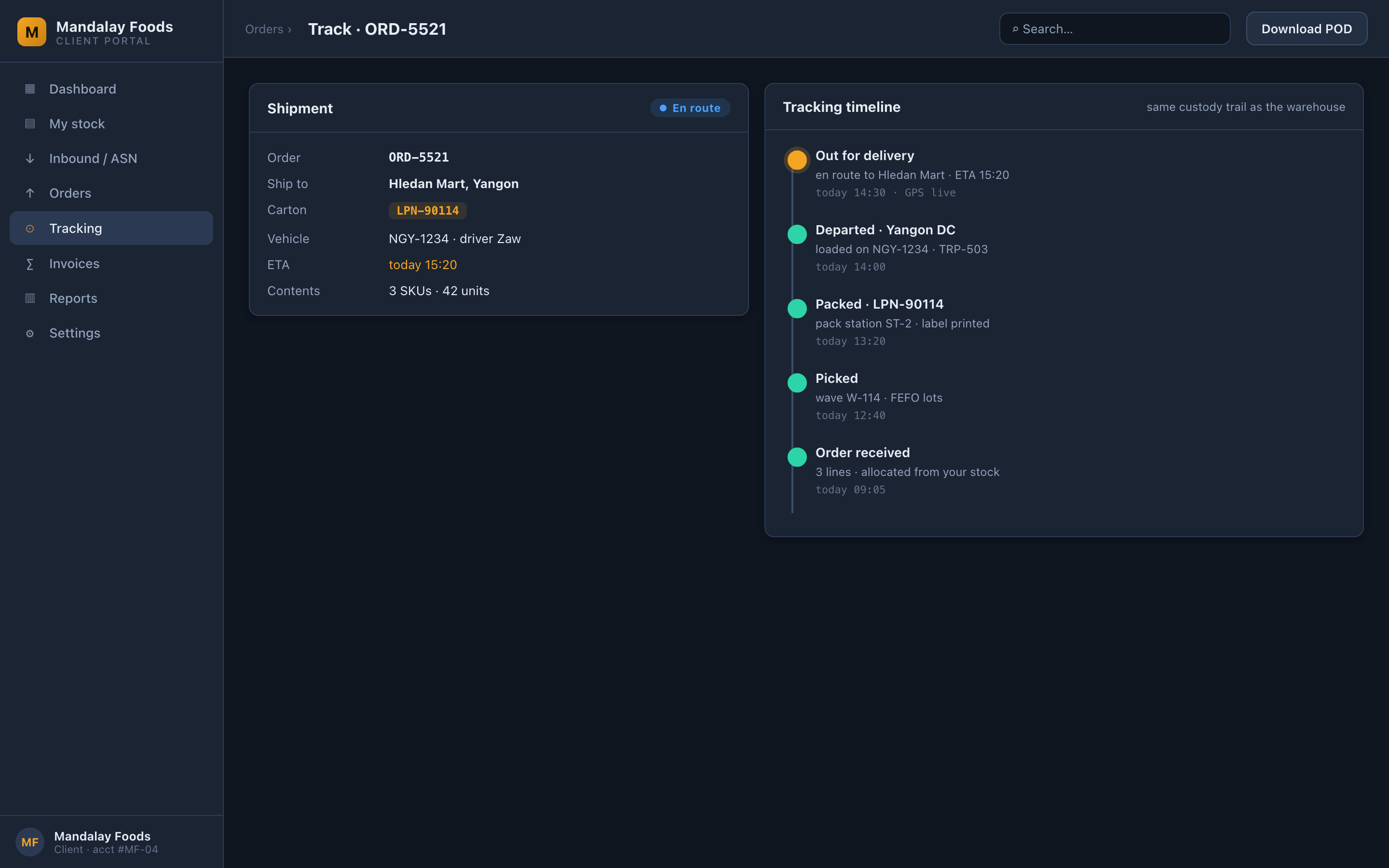Select the Order received timeline marker
1389x868 pixels.
tap(797, 457)
